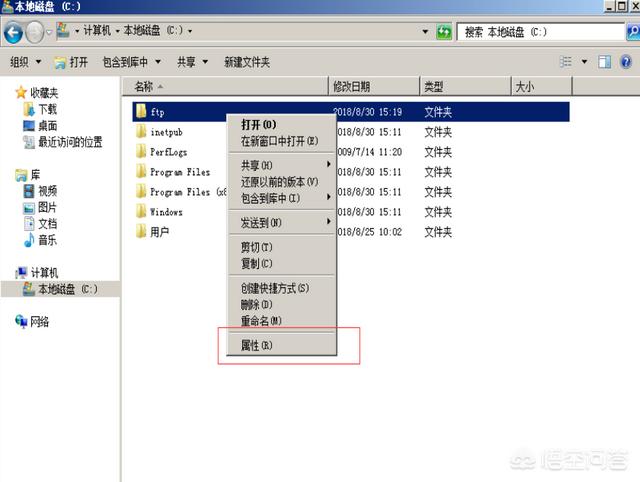Click 文件夹 type in the Windows row
This screenshot has width=640, height=482.
(438, 212)
